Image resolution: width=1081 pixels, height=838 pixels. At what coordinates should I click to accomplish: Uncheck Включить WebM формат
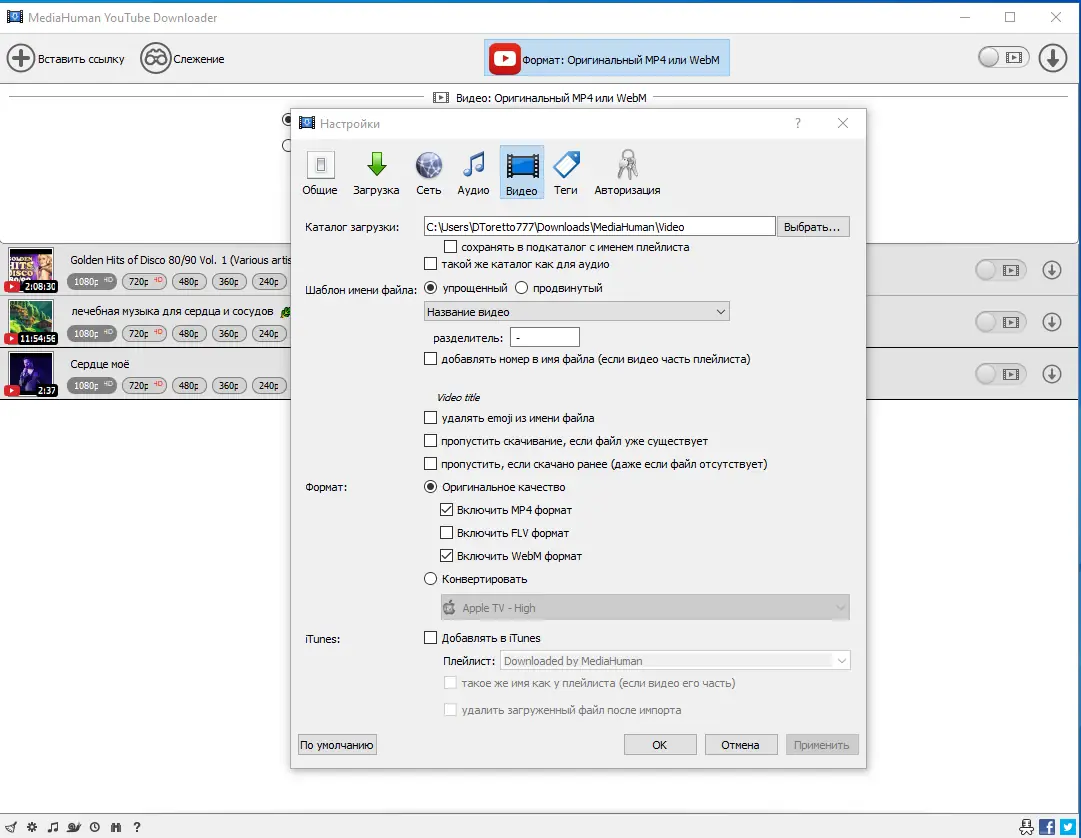click(x=446, y=555)
